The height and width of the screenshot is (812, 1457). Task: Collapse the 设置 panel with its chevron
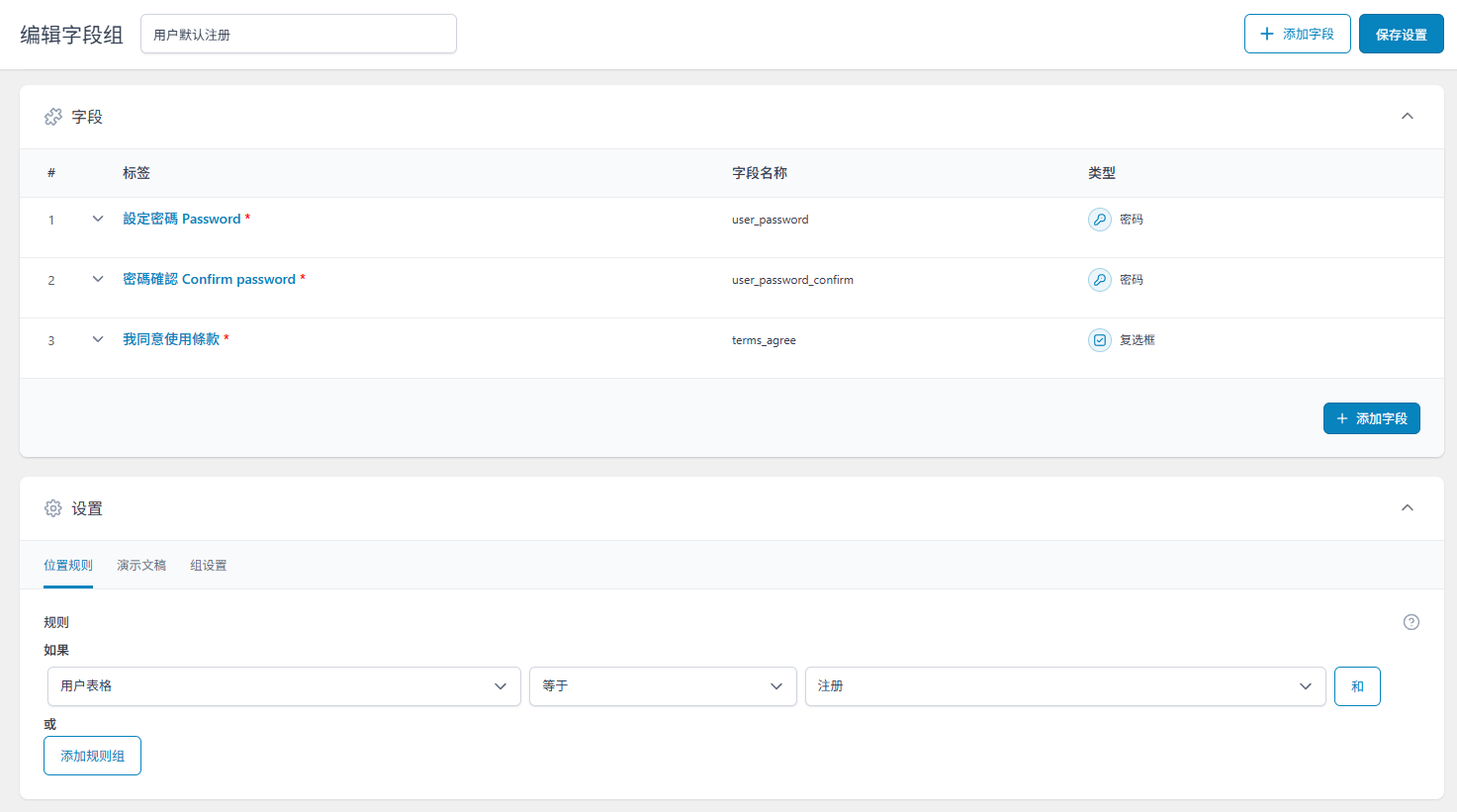click(x=1407, y=508)
